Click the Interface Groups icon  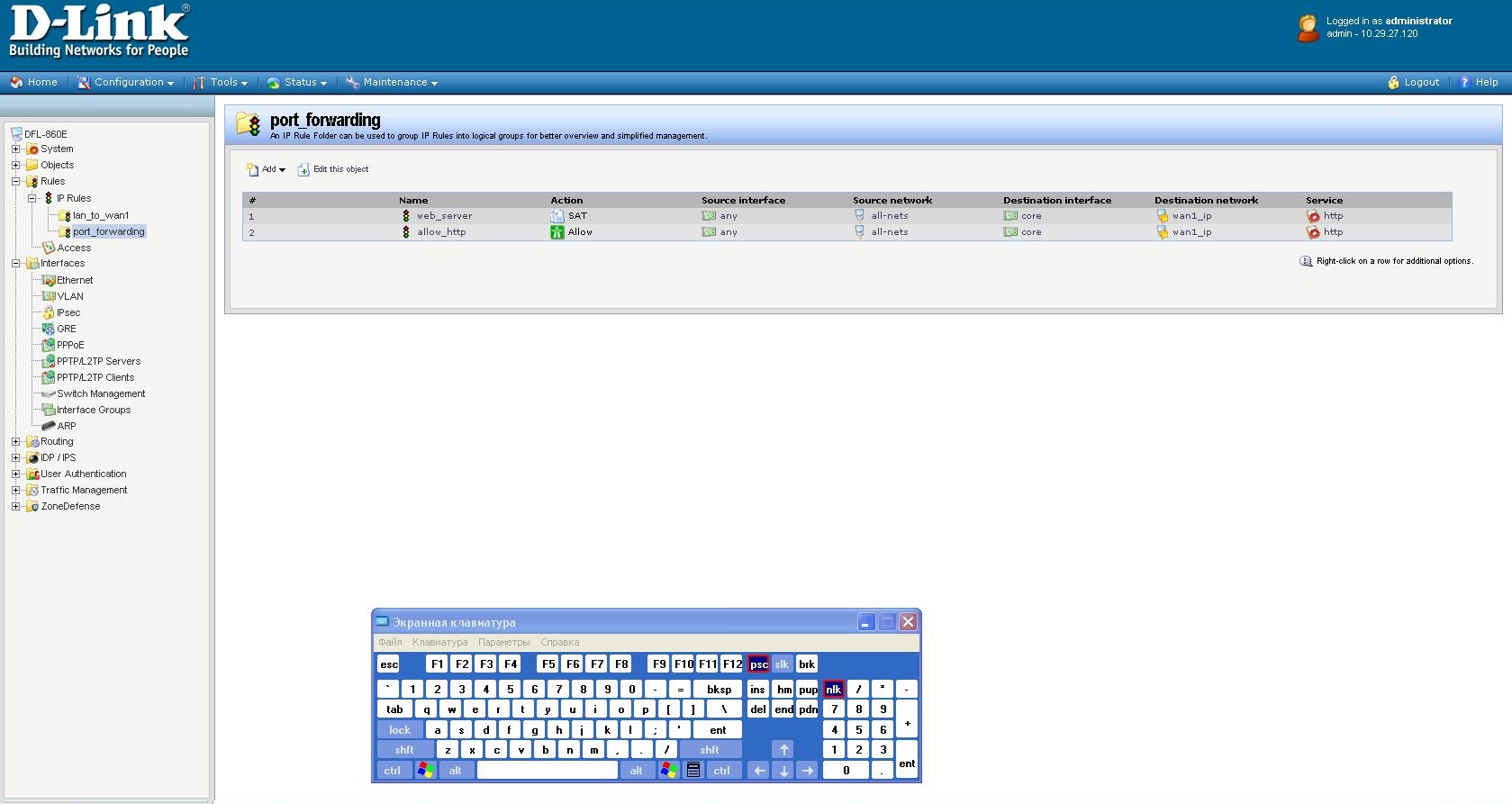pyautogui.click(x=49, y=410)
